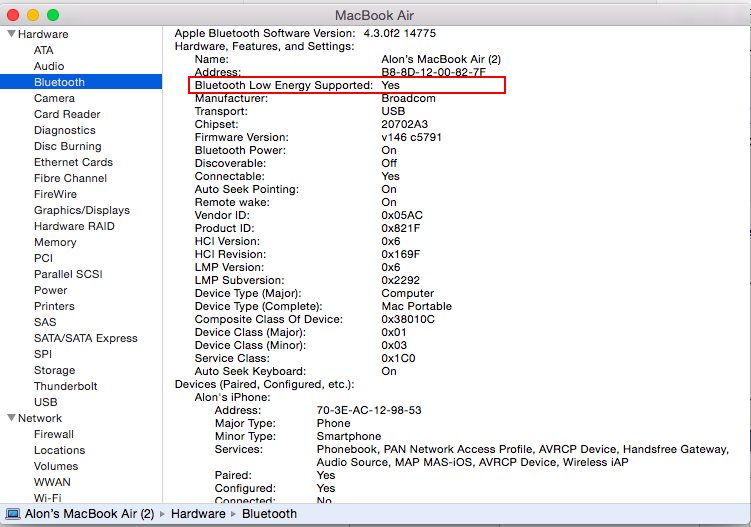
Task: Select PCI in the sidebar
Action: [44, 258]
